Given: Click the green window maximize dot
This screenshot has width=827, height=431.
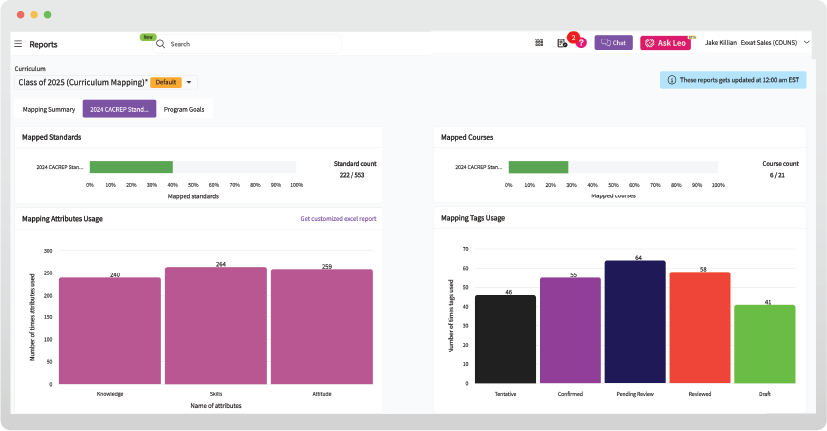Looking at the screenshot, I should pos(47,15).
